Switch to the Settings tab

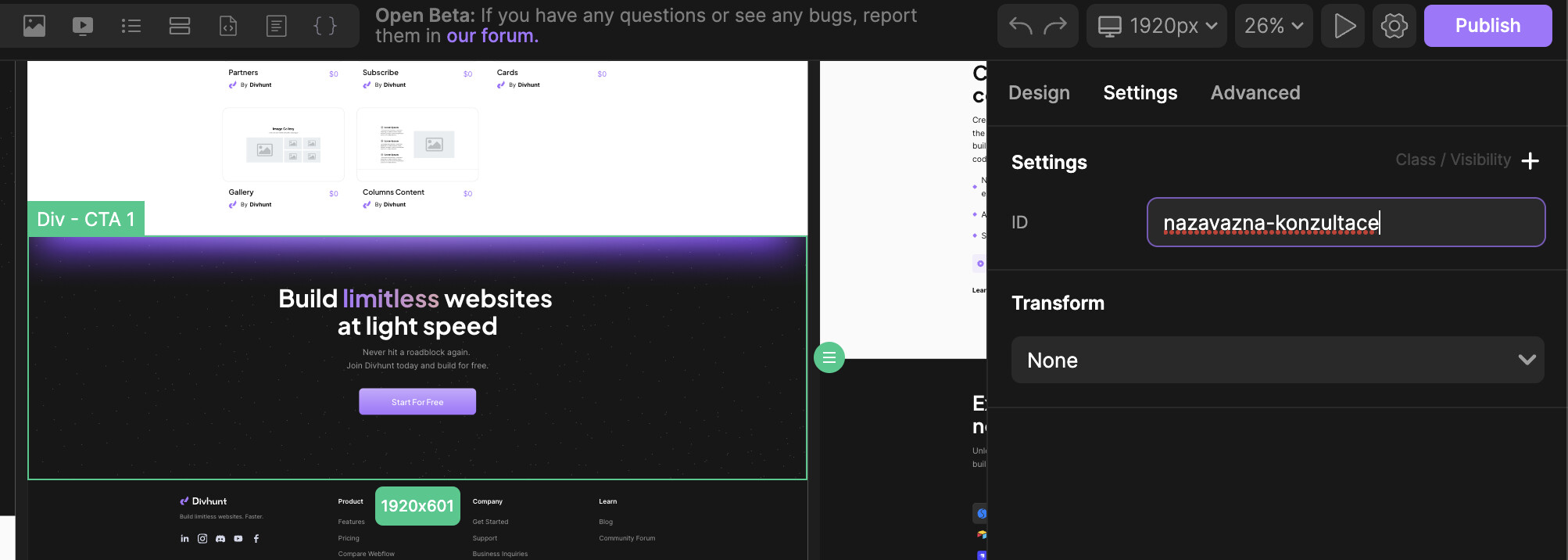coord(1140,93)
